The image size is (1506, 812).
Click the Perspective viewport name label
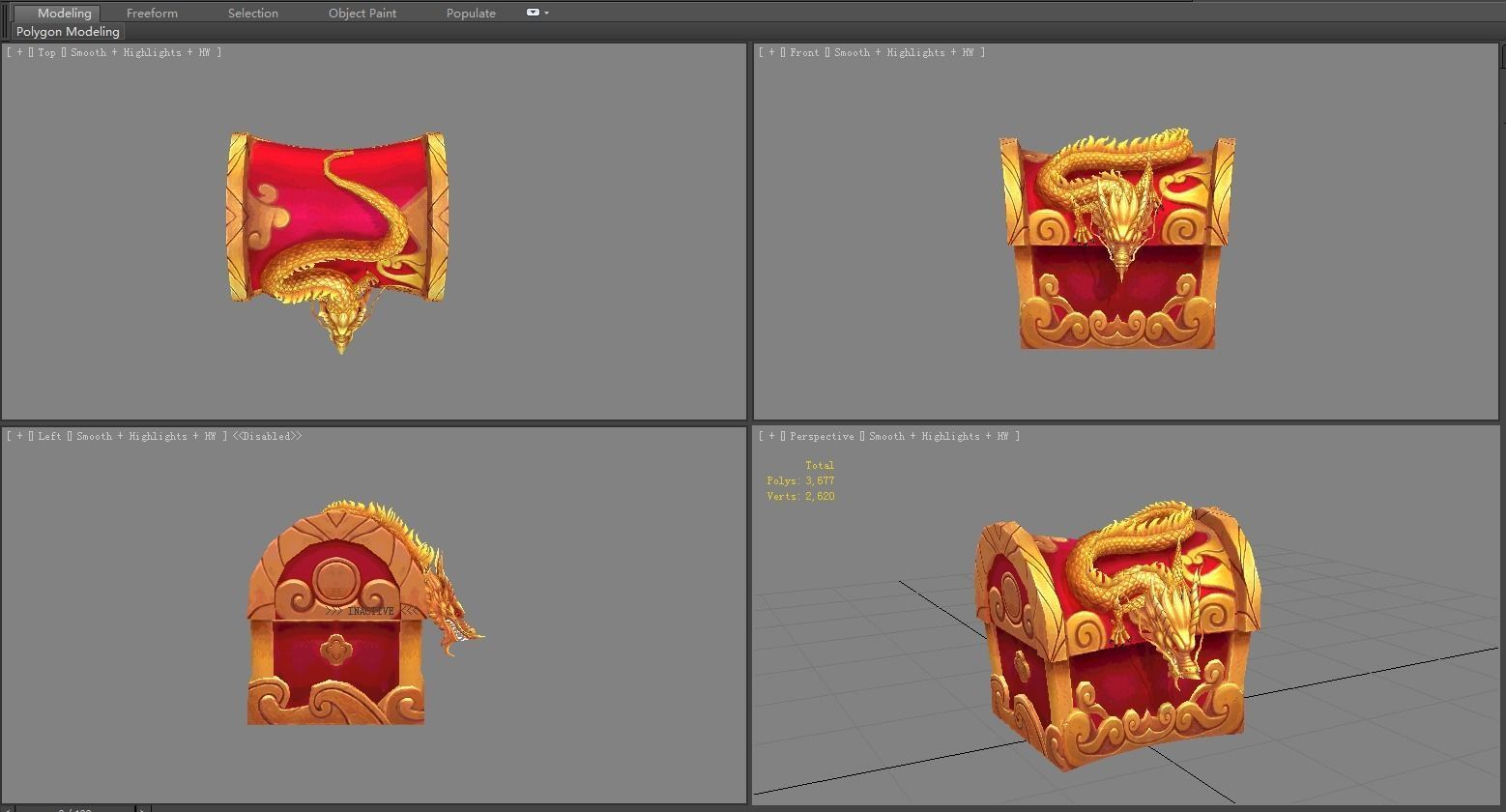pos(822,436)
